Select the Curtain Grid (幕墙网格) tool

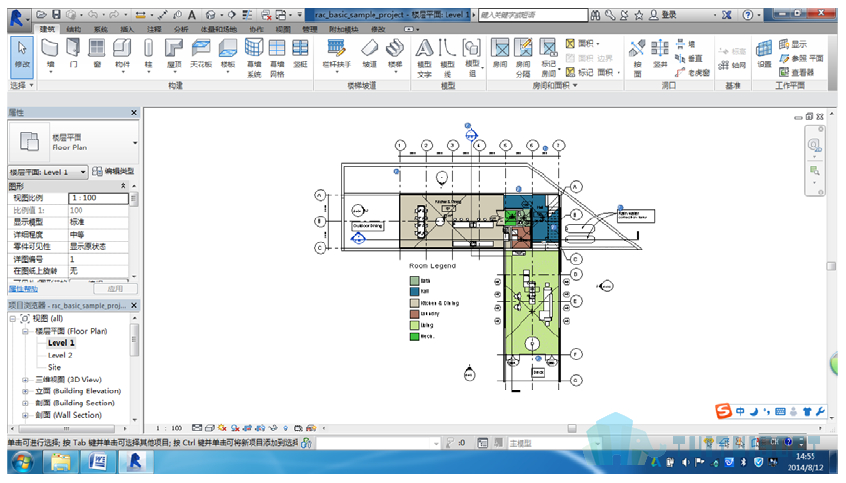(x=277, y=58)
